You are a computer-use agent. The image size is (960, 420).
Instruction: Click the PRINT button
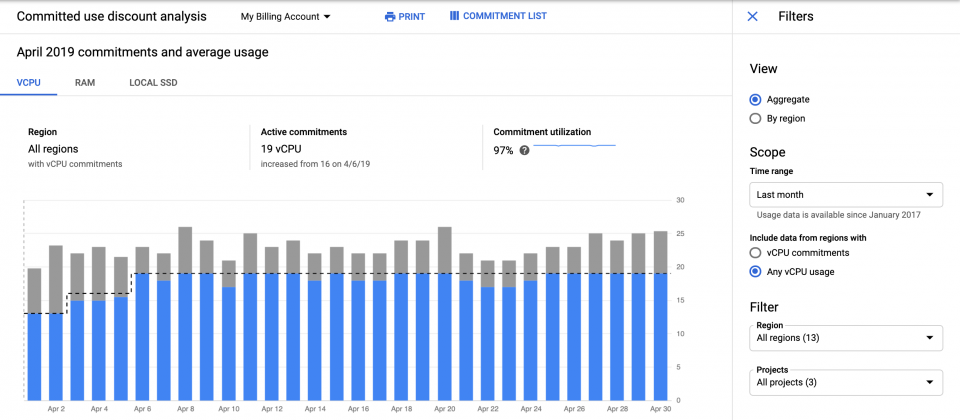pos(405,17)
